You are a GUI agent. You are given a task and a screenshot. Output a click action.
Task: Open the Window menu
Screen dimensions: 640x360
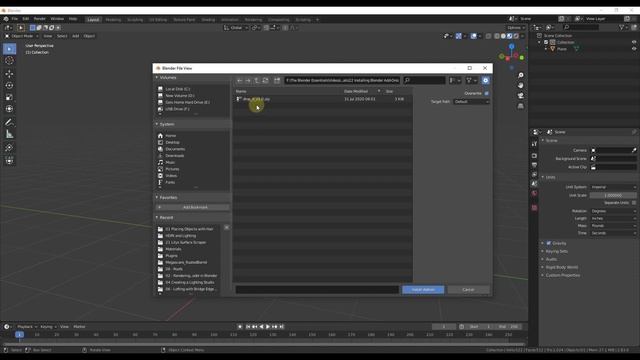click(x=57, y=19)
